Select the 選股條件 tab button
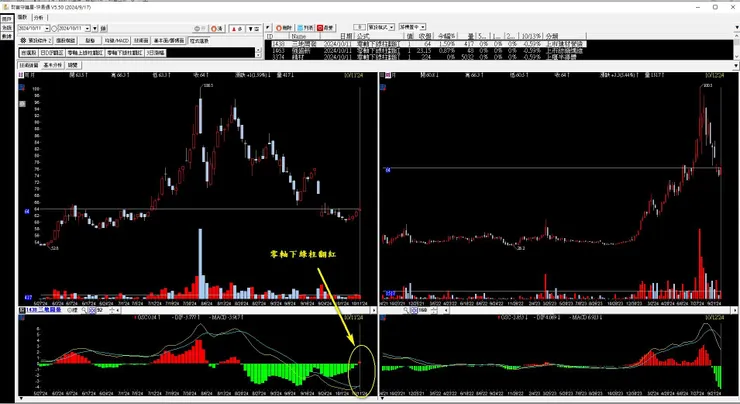The height and width of the screenshot is (404, 740). coord(66,41)
